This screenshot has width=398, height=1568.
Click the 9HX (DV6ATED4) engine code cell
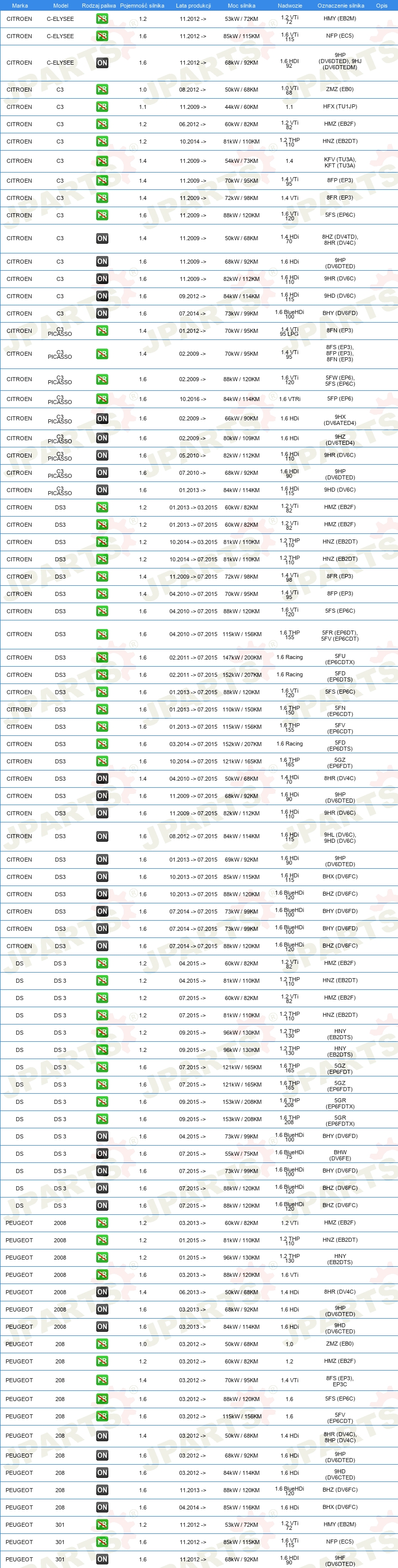pos(340,420)
